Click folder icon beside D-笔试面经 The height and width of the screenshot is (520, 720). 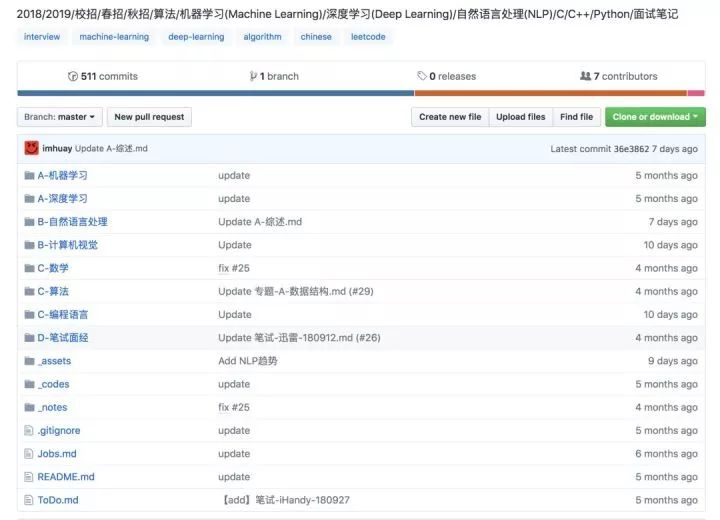pos(29,338)
